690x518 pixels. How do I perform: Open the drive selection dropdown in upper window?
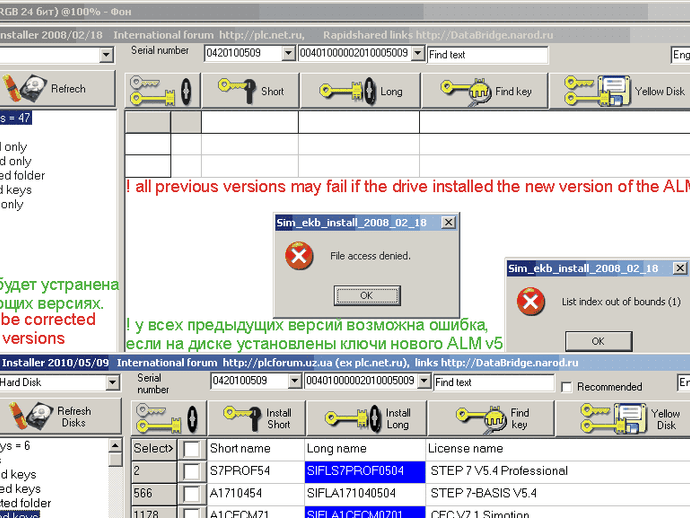(106, 55)
